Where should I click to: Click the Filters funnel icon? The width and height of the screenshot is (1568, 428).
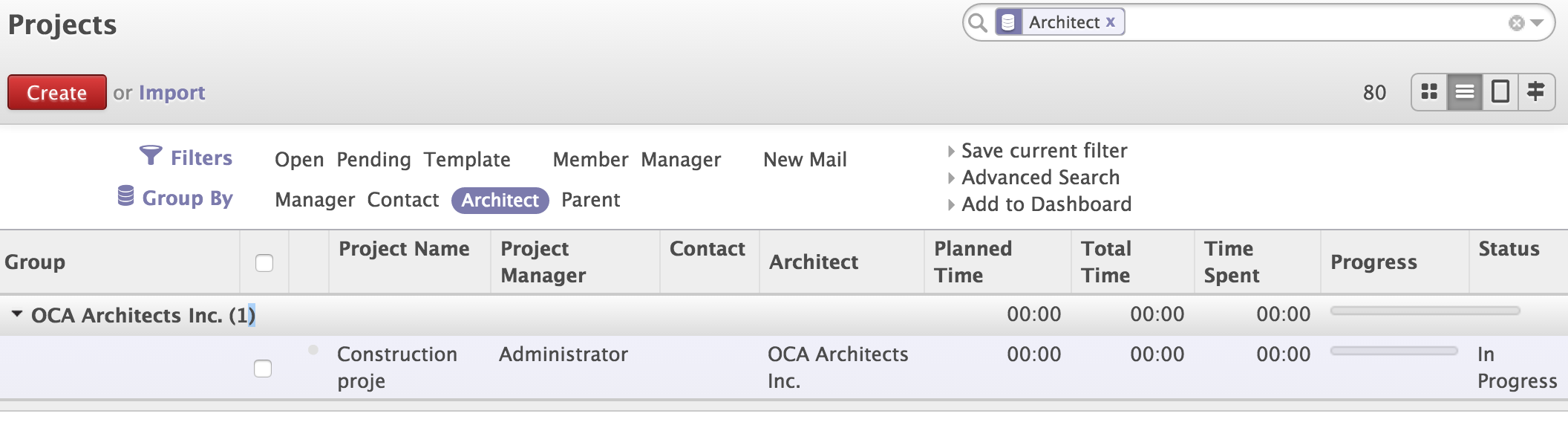point(151,155)
